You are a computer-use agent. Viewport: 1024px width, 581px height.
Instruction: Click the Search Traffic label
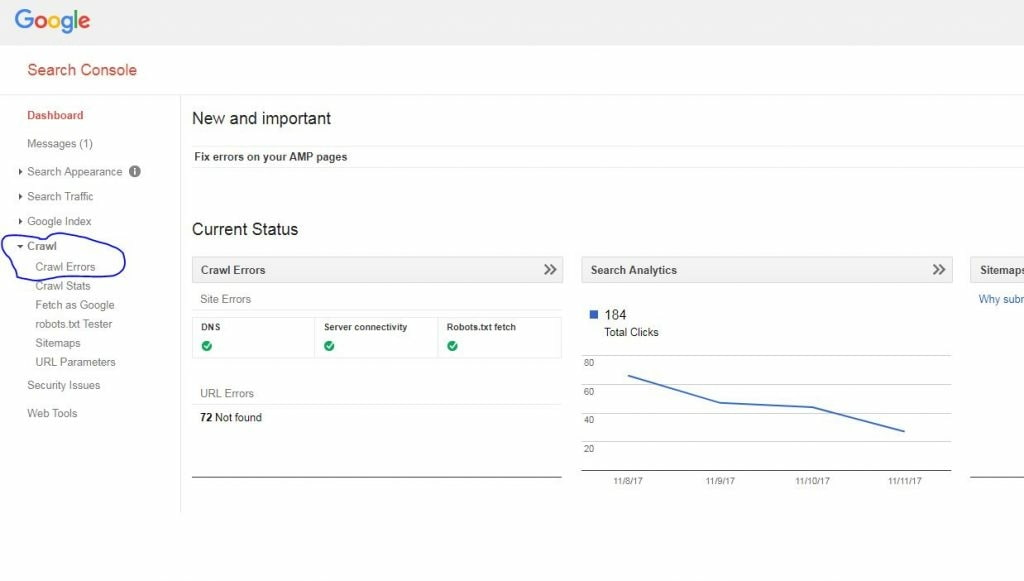[x=60, y=196]
